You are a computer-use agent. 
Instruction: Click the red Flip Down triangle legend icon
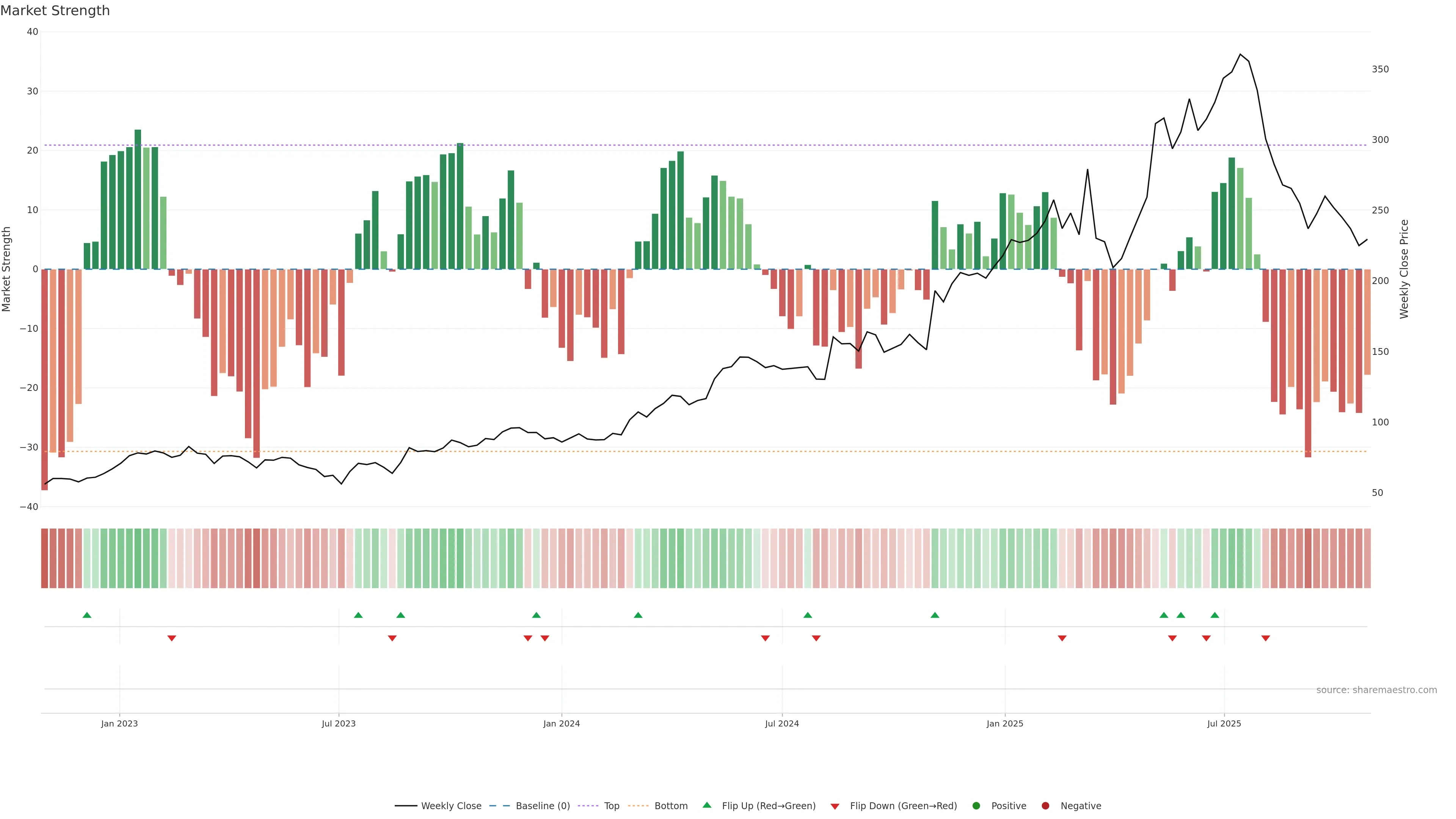835,806
